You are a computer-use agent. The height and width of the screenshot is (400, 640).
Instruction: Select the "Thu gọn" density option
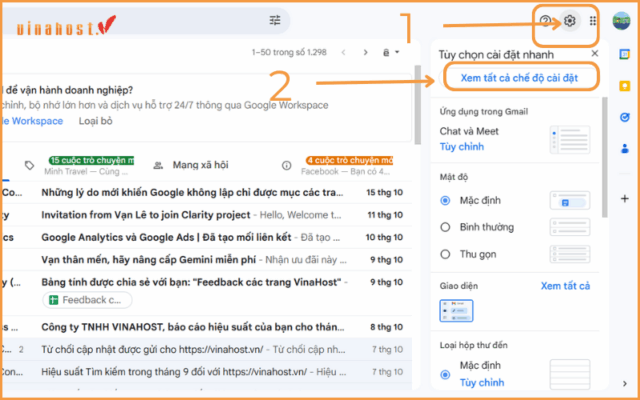(x=446, y=254)
